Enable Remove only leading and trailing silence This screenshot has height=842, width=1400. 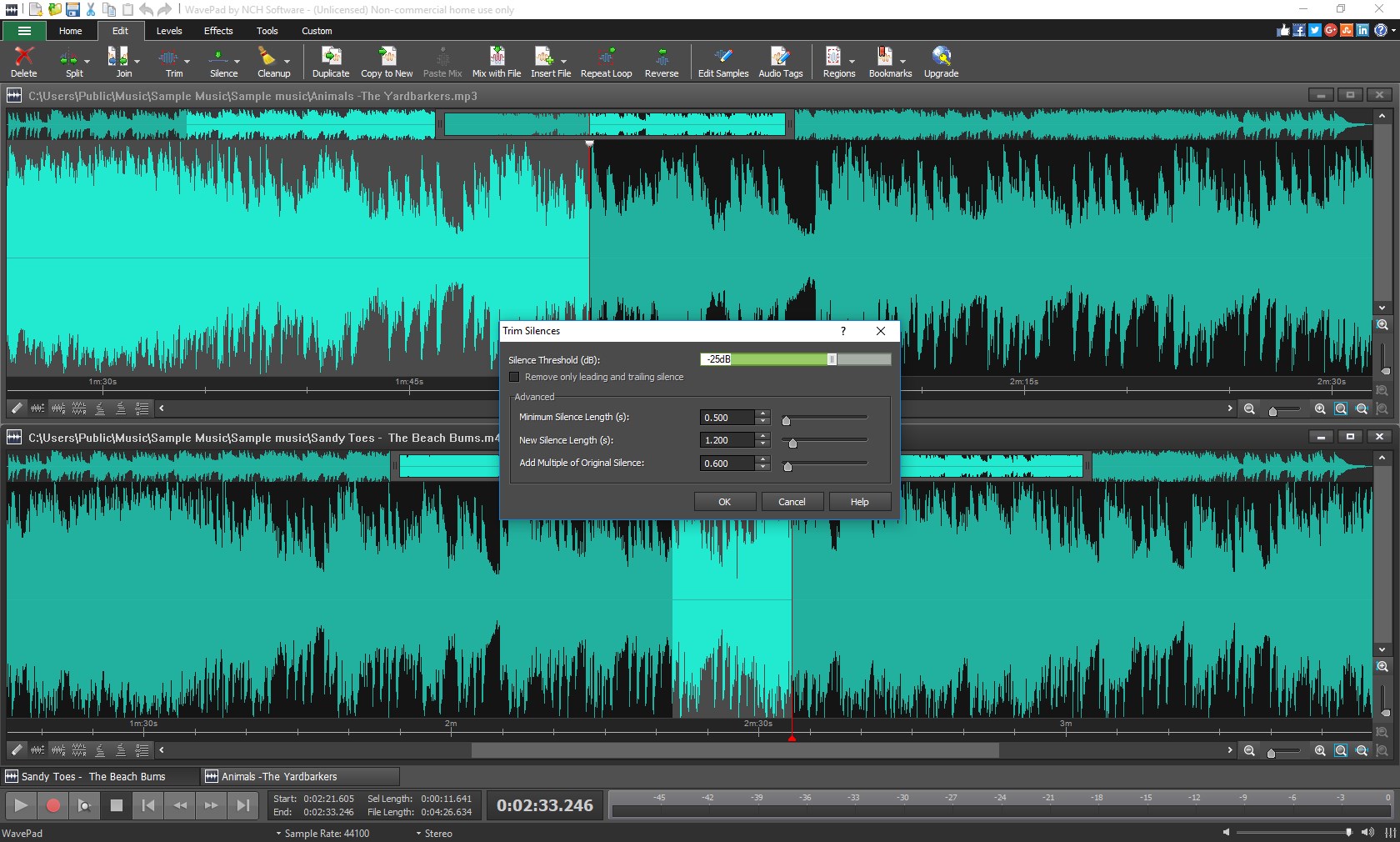click(x=515, y=377)
